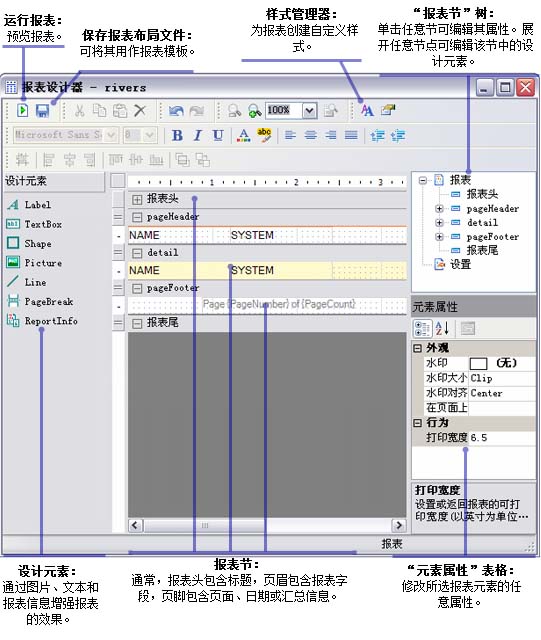The width and height of the screenshot is (541, 640).
Task: Switch property grid to categorized view
Action: tap(422, 329)
